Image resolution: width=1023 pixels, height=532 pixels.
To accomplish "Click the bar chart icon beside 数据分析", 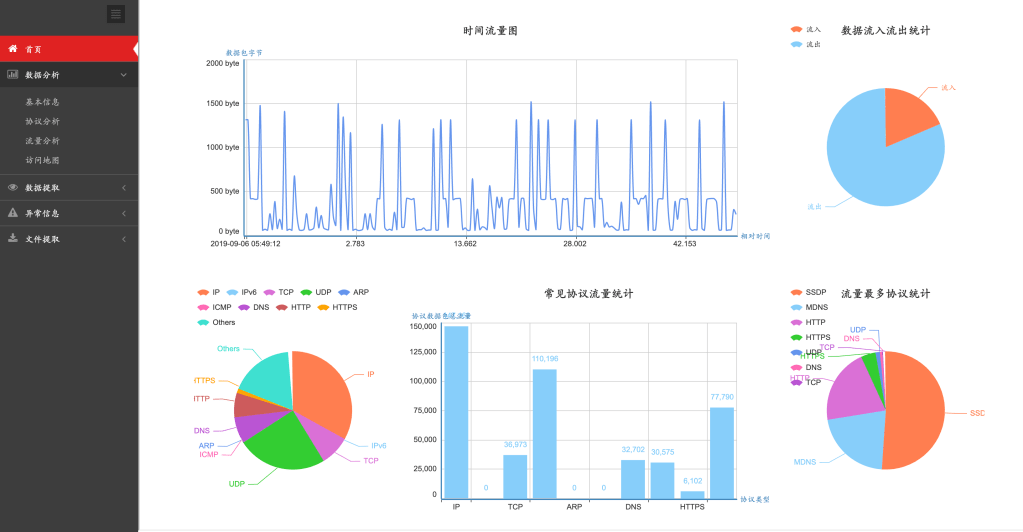I will coord(13,74).
